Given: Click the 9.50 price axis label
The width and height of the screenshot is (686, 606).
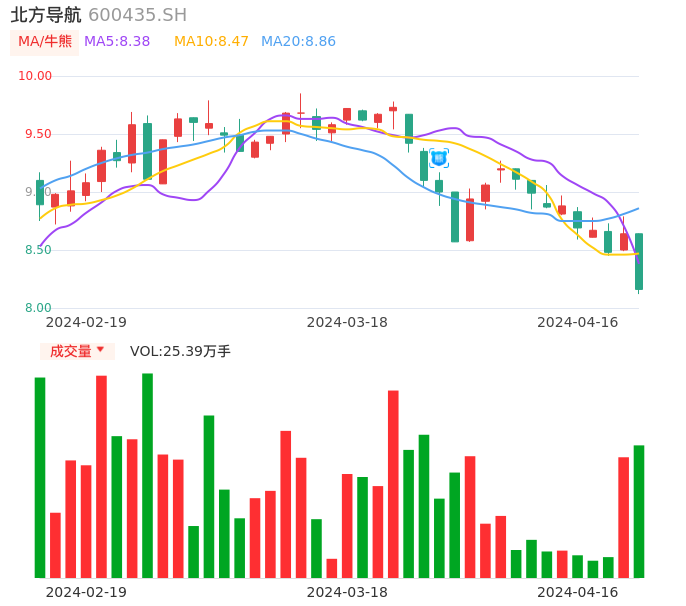Looking at the screenshot, I should [38, 134].
